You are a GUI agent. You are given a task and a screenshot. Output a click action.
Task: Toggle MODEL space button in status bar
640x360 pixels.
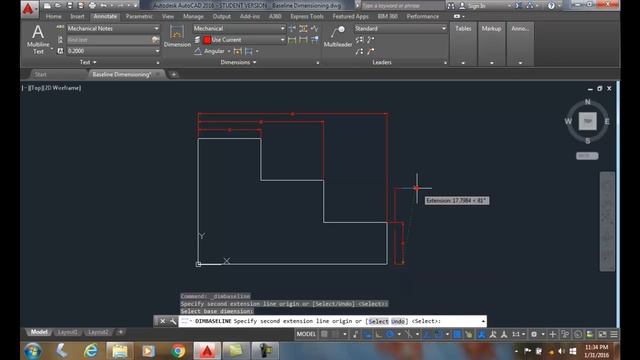[306, 334]
